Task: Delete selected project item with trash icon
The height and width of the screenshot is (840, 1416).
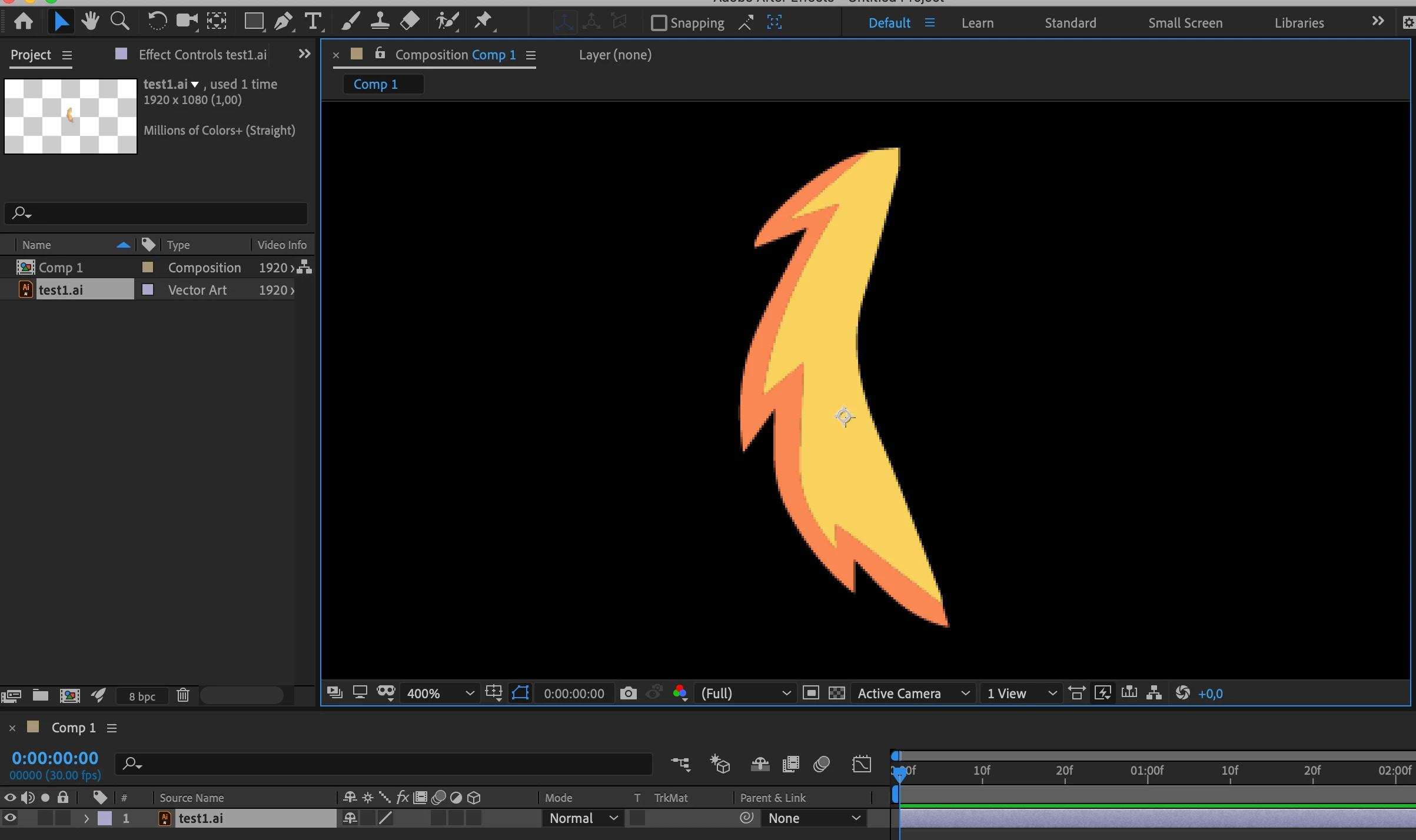Action: (183, 696)
